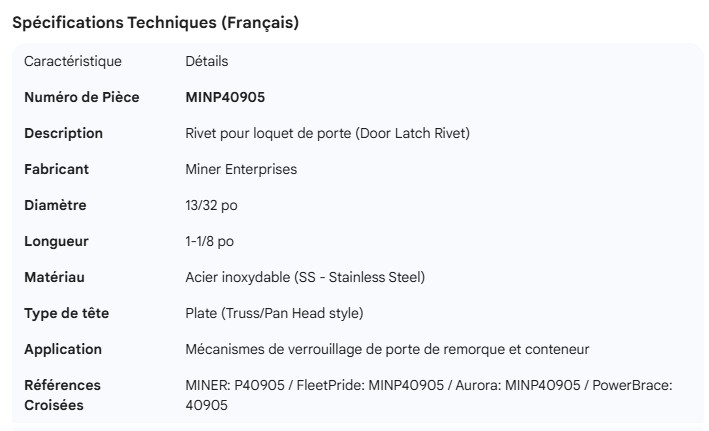Image resolution: width=709 pixels, height=431 pixels.
Task: Click the Spécifications Techniques (Français) heading
Action: point(155,22)
